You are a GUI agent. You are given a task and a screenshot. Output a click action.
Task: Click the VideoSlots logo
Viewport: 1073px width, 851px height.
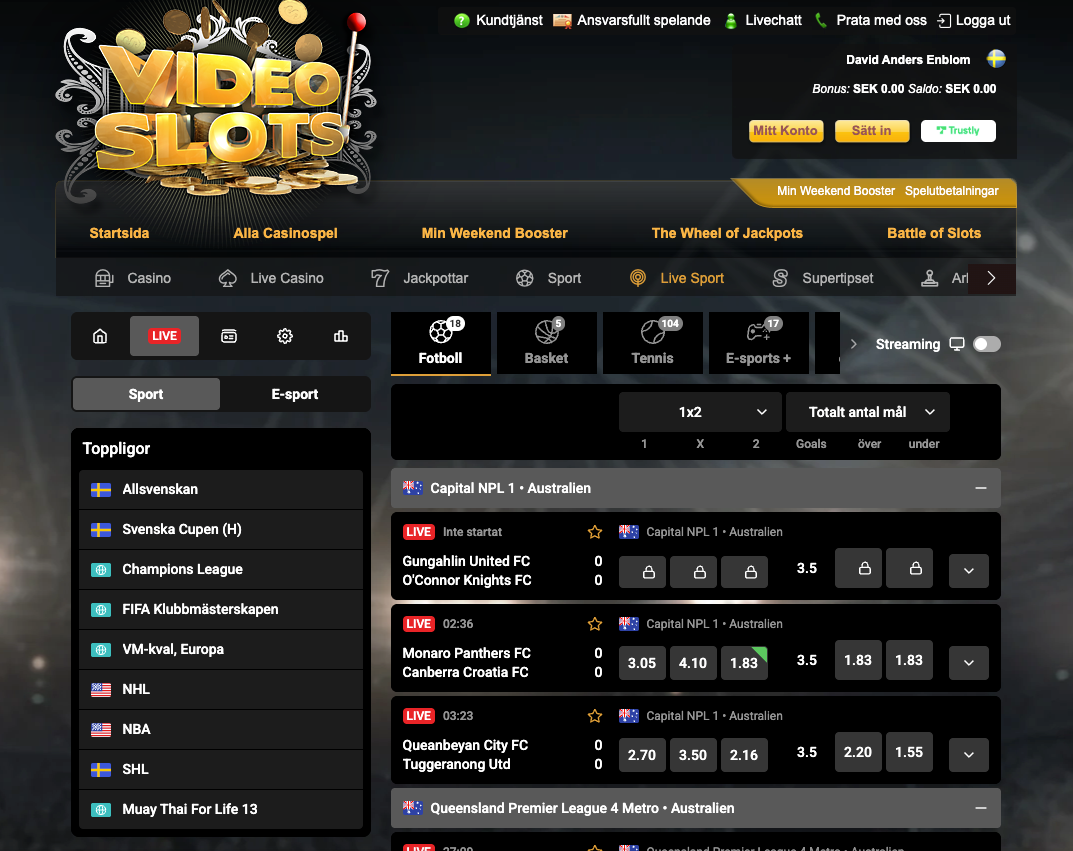coord(218,103)
